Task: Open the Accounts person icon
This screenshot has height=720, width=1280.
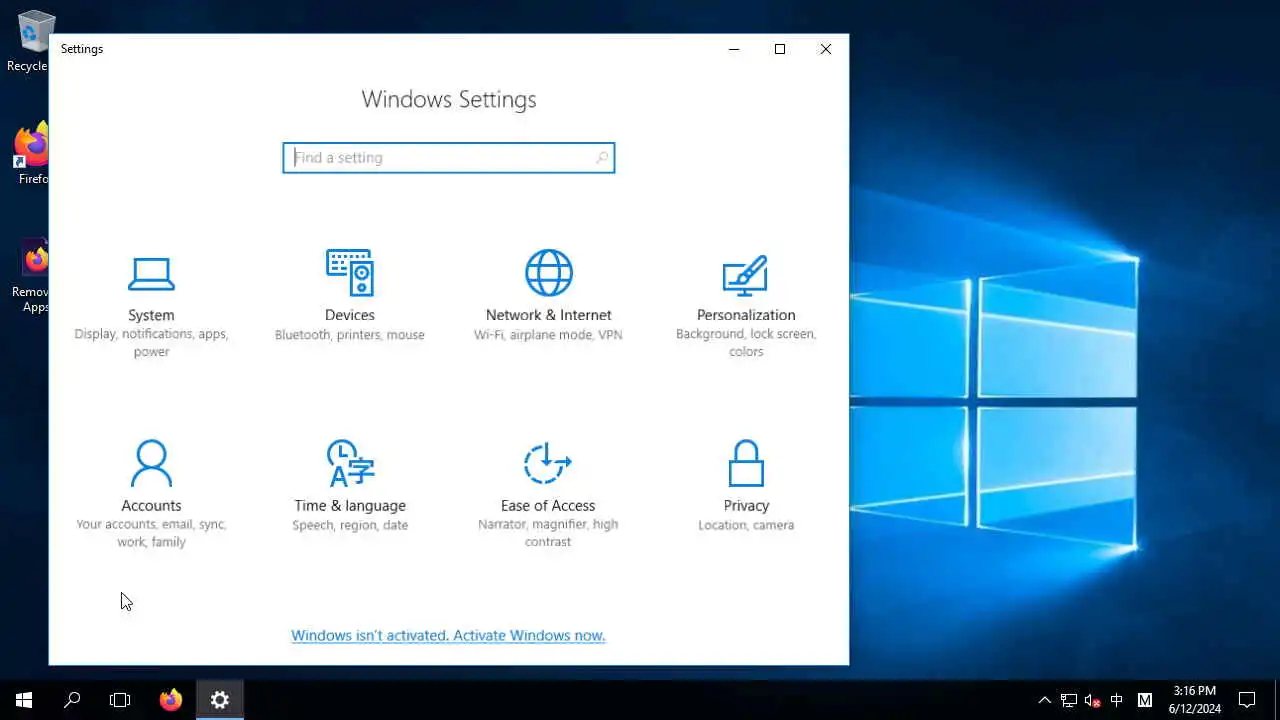Action: [x=151, y=463]
